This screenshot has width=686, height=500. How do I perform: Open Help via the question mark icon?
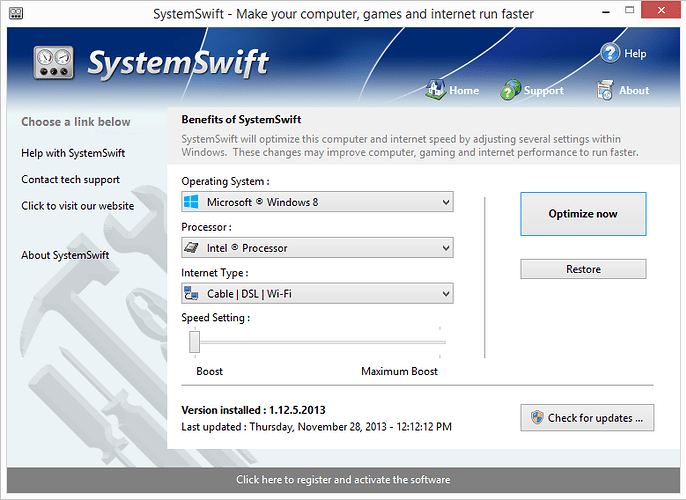(x=611, y=52)
